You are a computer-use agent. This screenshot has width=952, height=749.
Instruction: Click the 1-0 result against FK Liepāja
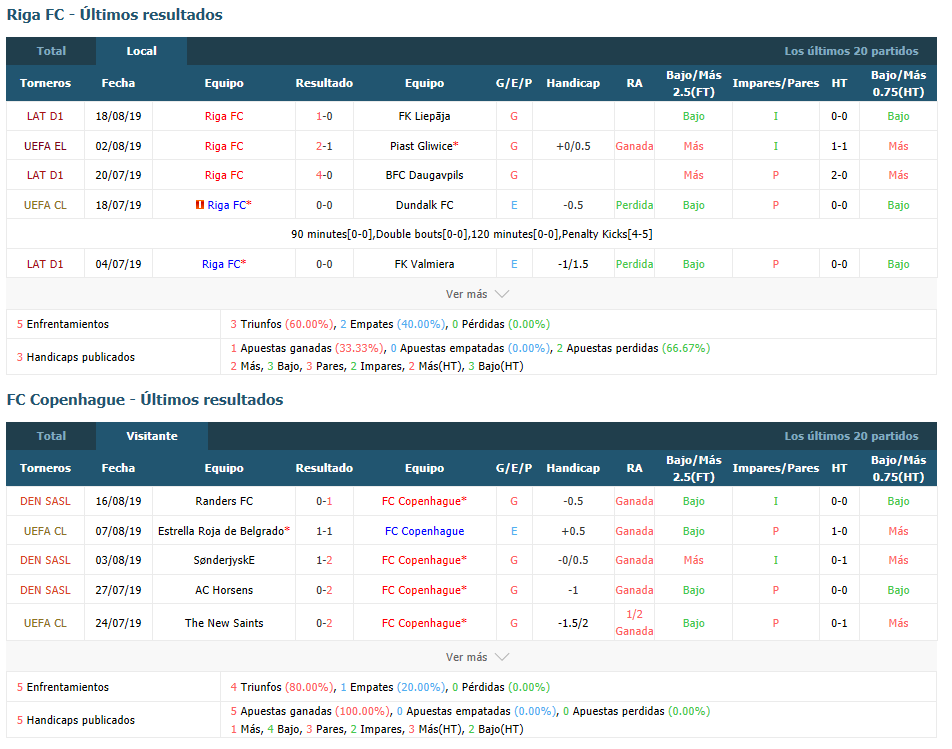pyautogui.click(x=324, y=116)
